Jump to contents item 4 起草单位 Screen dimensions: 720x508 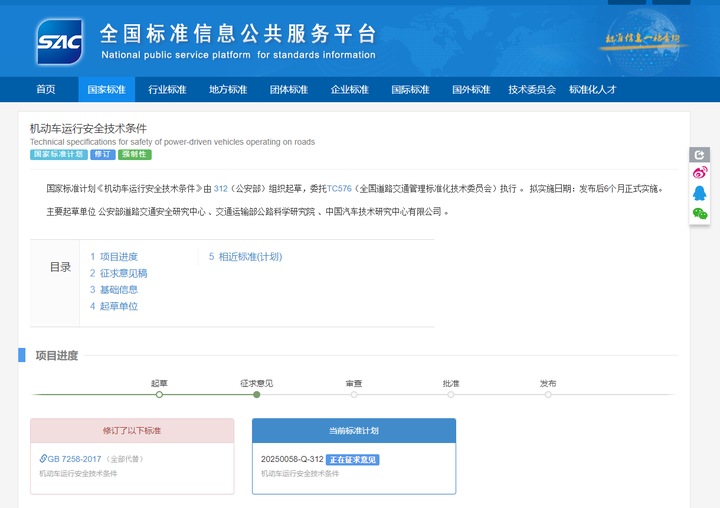click(x=114, y=306)
